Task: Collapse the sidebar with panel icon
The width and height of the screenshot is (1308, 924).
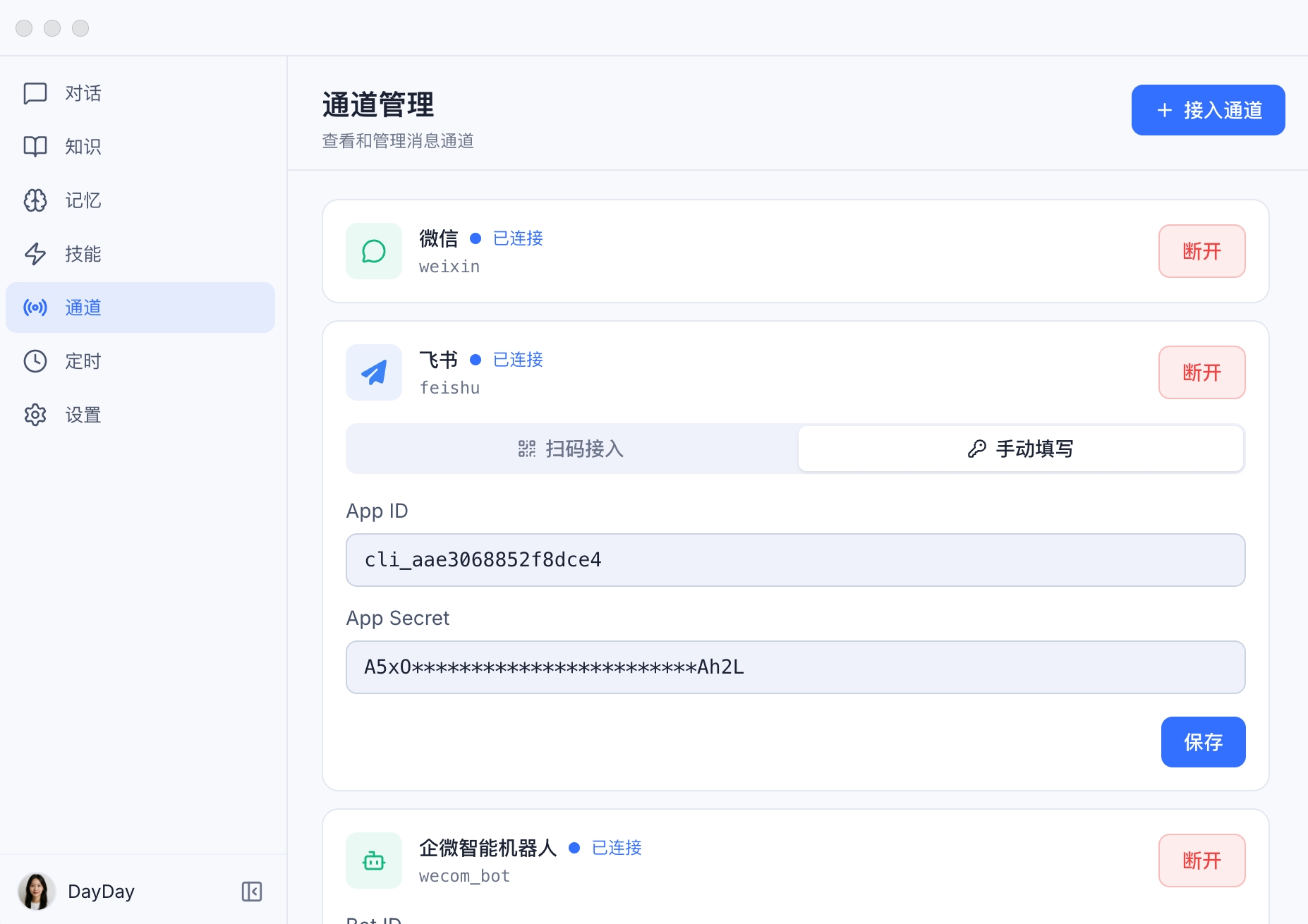Action: [x=252, y=892]
